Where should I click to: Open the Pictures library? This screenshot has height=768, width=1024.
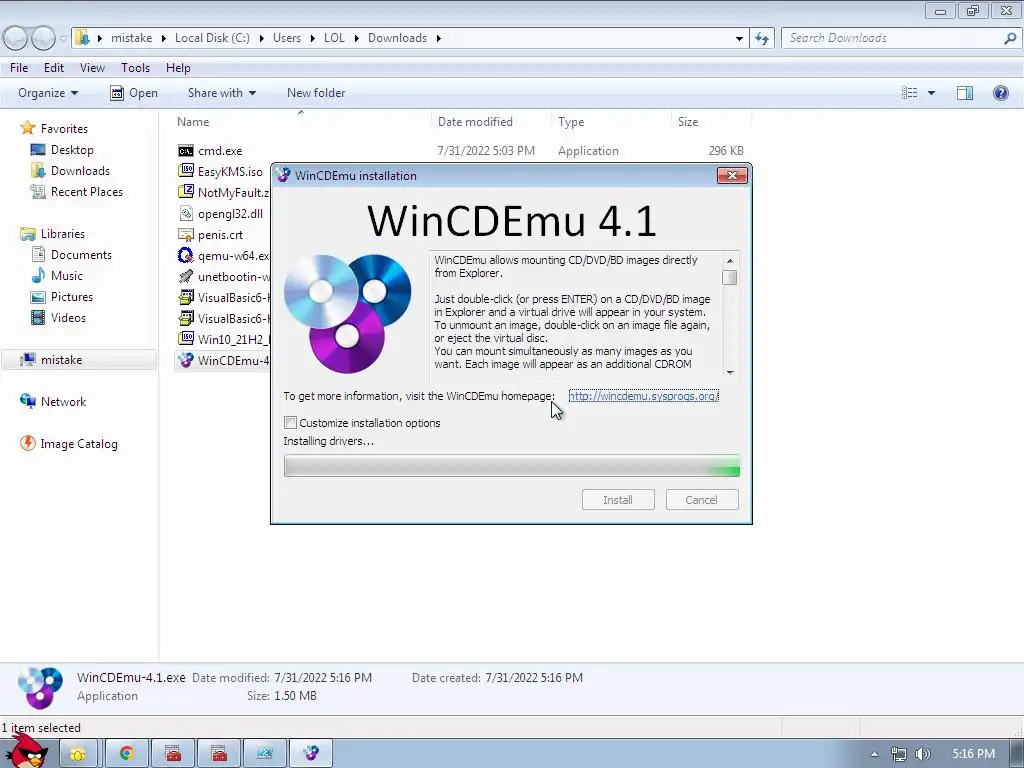tap(72, 296)
